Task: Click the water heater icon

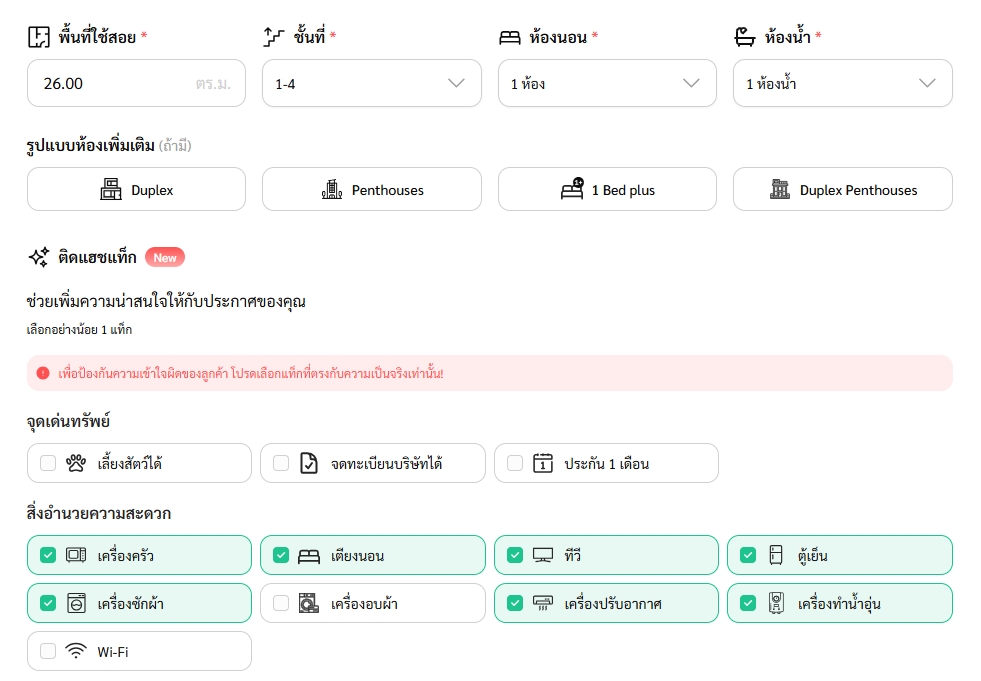Action: point(776,603)
